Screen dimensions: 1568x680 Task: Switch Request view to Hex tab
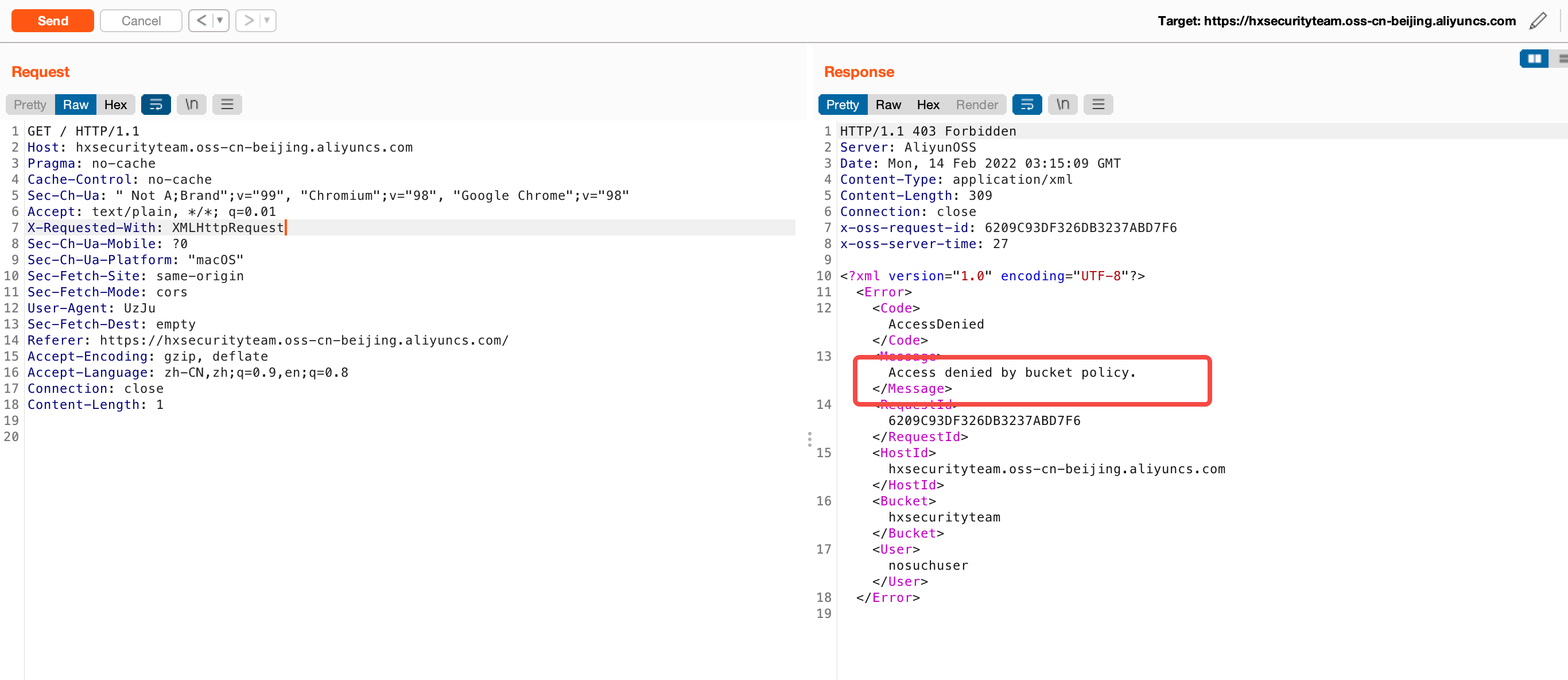pyautogui.click(x=115, y=104)
